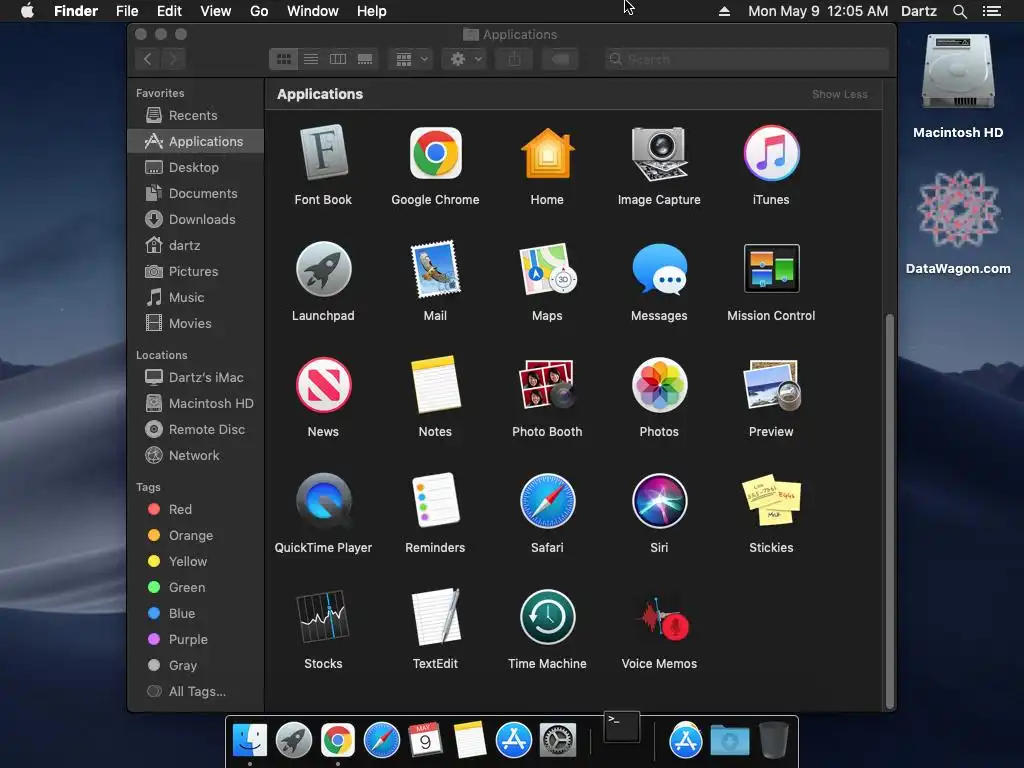Select the TextEdit icon
The width and height of the screenshot is (1024, 768).
coord(436,617)
